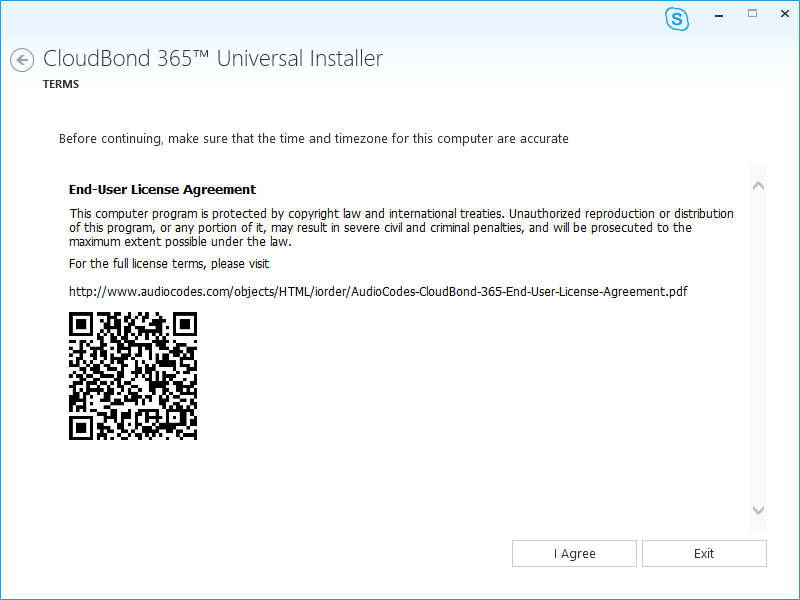The height and width of the screenshot is (600, 800).
Task: Click the End-User License Agreement heading
Action: pyautogui.click(x=162, y=189)
